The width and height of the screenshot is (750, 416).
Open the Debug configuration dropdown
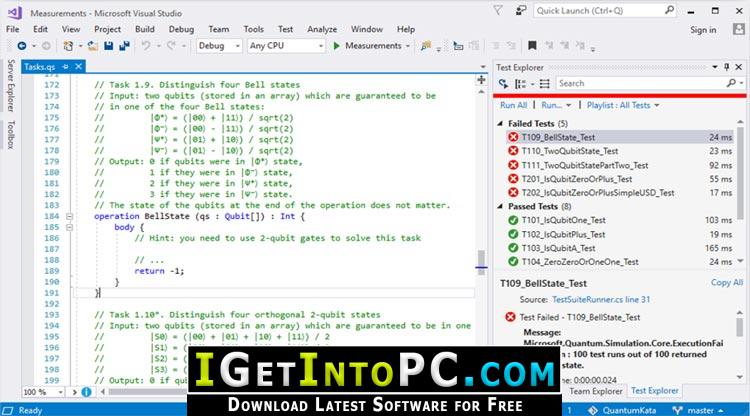click(219, 46)
